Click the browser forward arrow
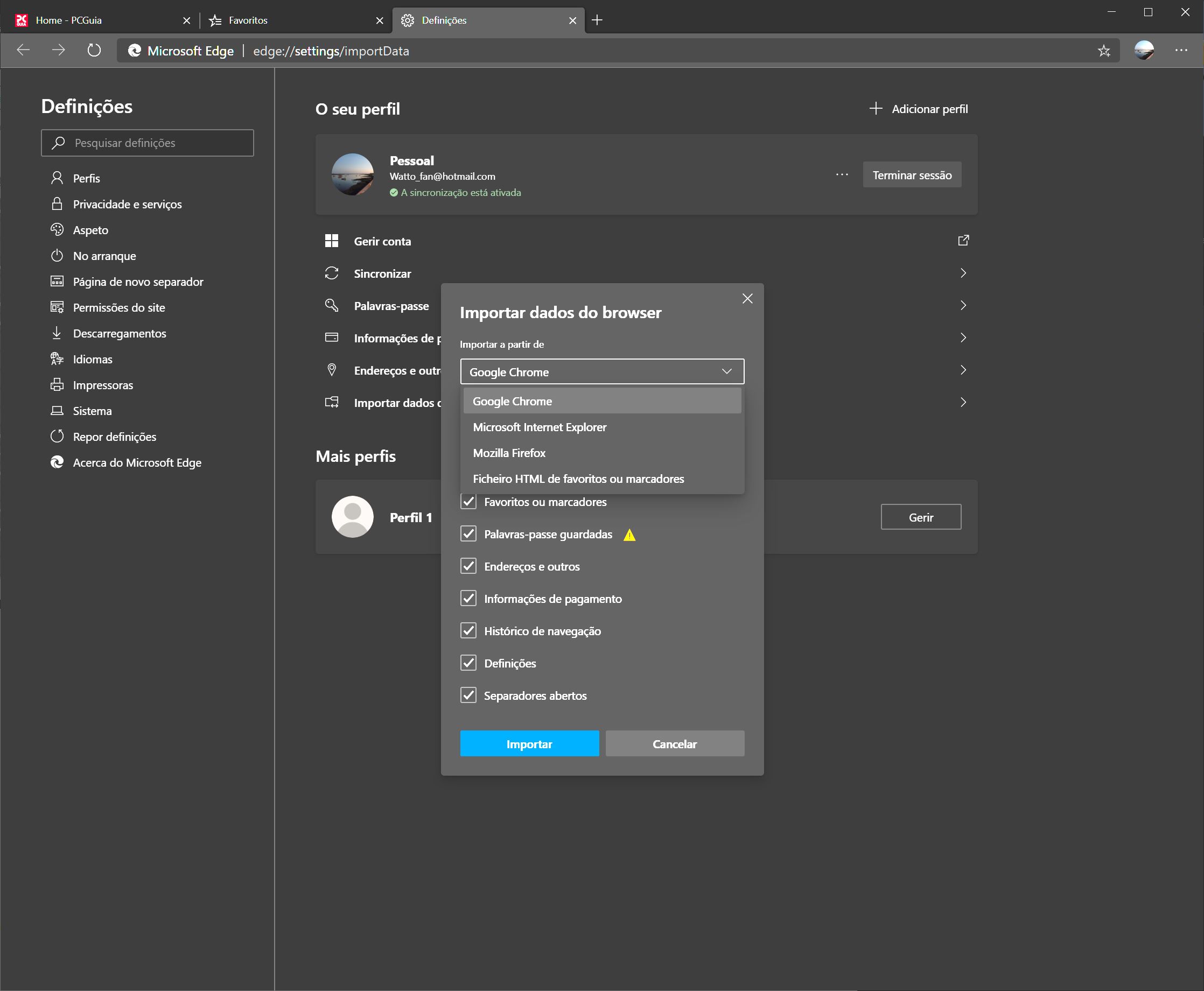 click(x=58, y=50)
